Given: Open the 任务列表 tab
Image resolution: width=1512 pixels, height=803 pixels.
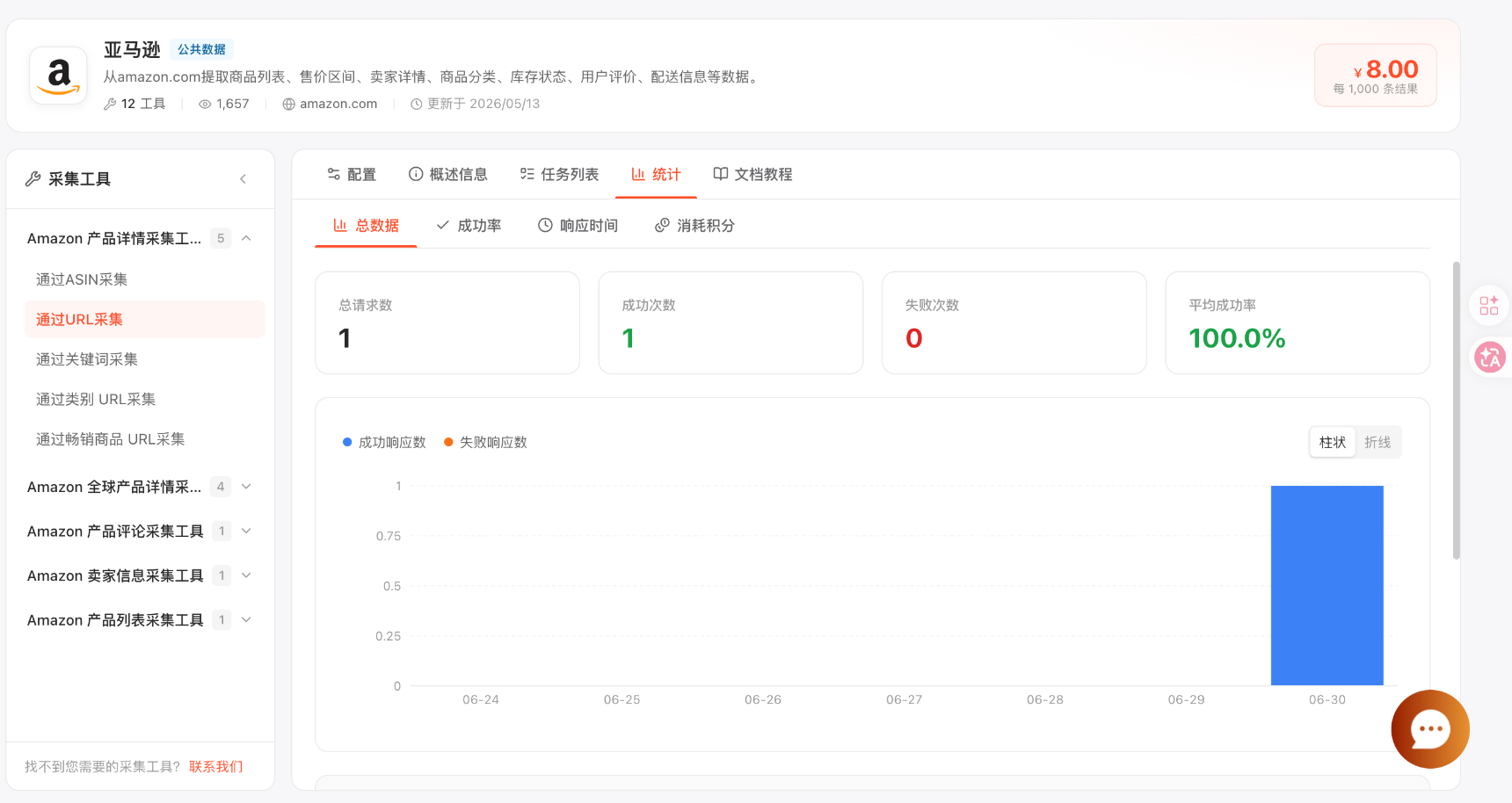Looking at the screenshot, I should pyautogui.click(x=559, y=174).
